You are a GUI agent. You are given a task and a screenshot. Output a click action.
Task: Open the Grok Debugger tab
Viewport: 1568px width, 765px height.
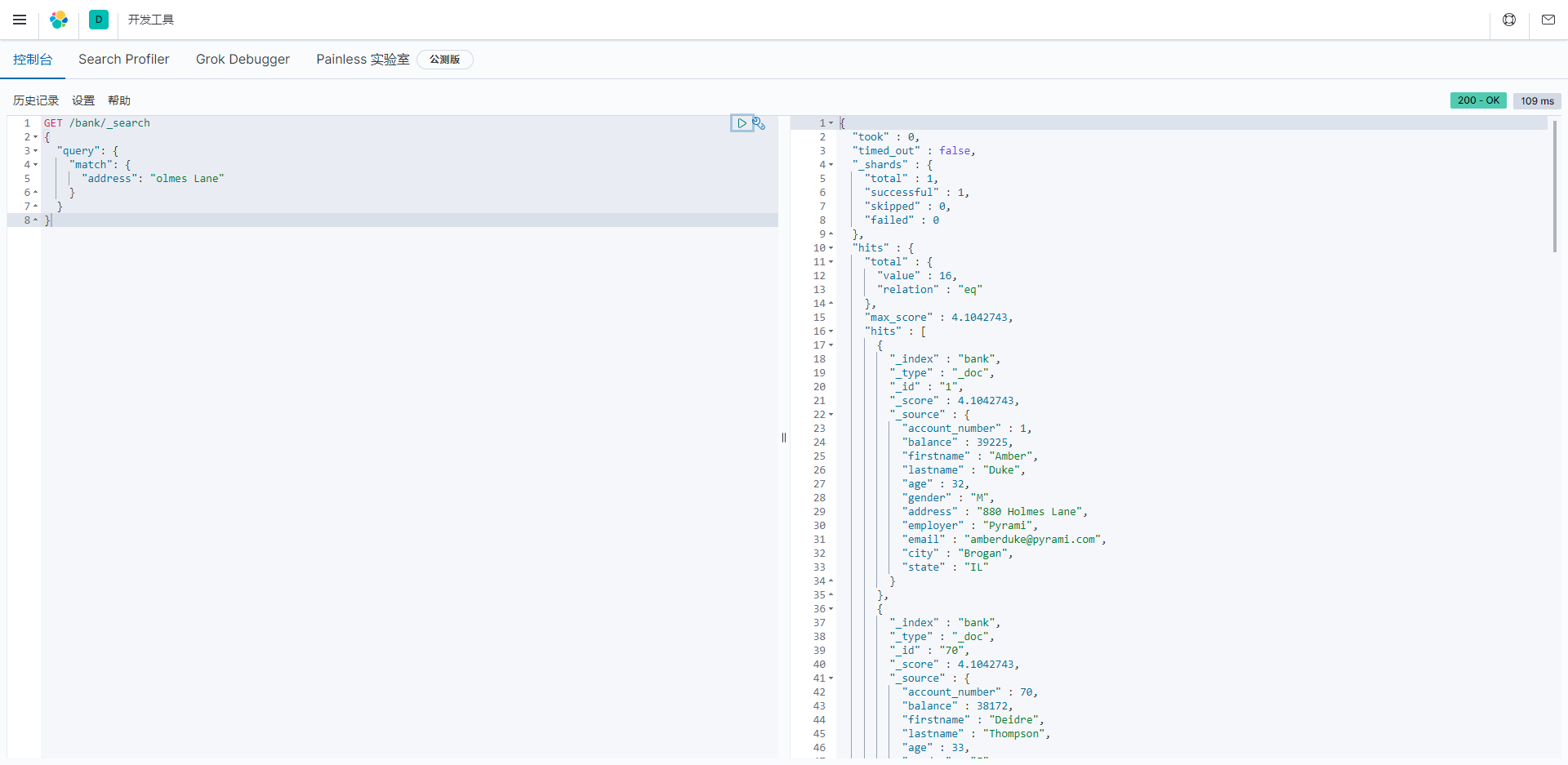pyautogui.click(x=243, y=60)
